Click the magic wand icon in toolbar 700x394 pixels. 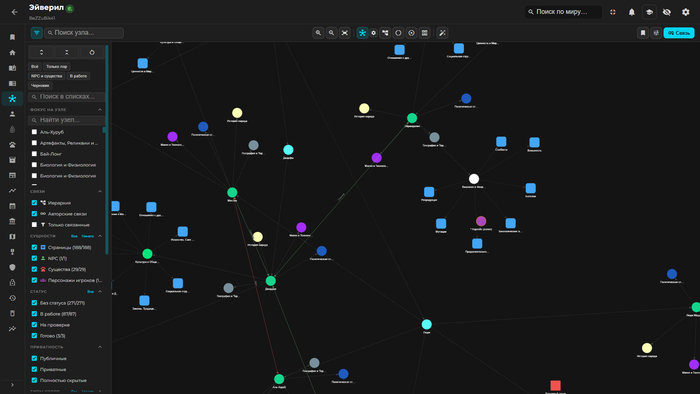click(442, 33)
